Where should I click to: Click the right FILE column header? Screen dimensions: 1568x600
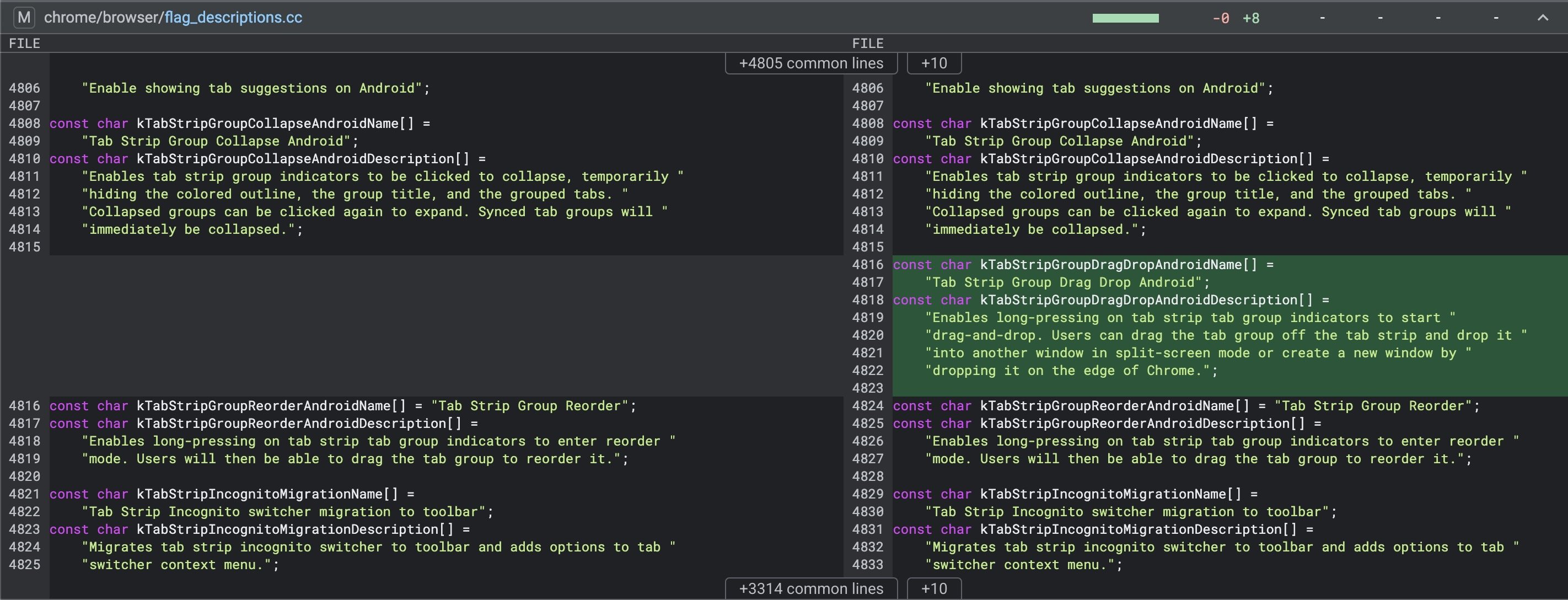(x=867, y=43)
